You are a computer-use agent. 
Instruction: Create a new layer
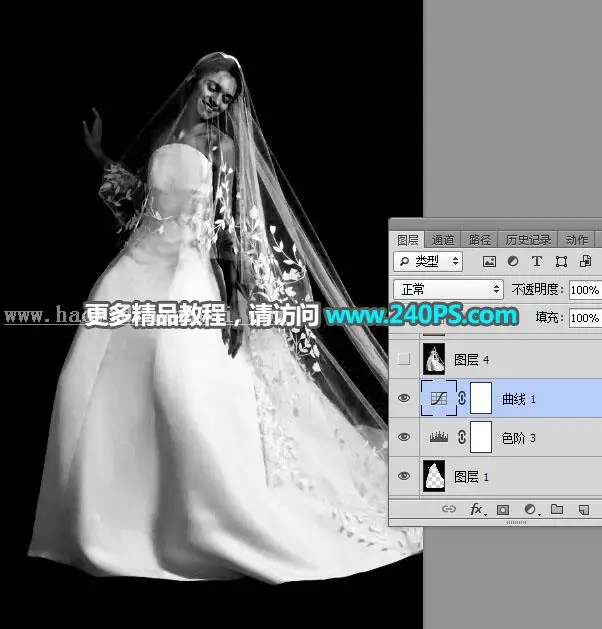pyautogui.click(x=584, y=509)
